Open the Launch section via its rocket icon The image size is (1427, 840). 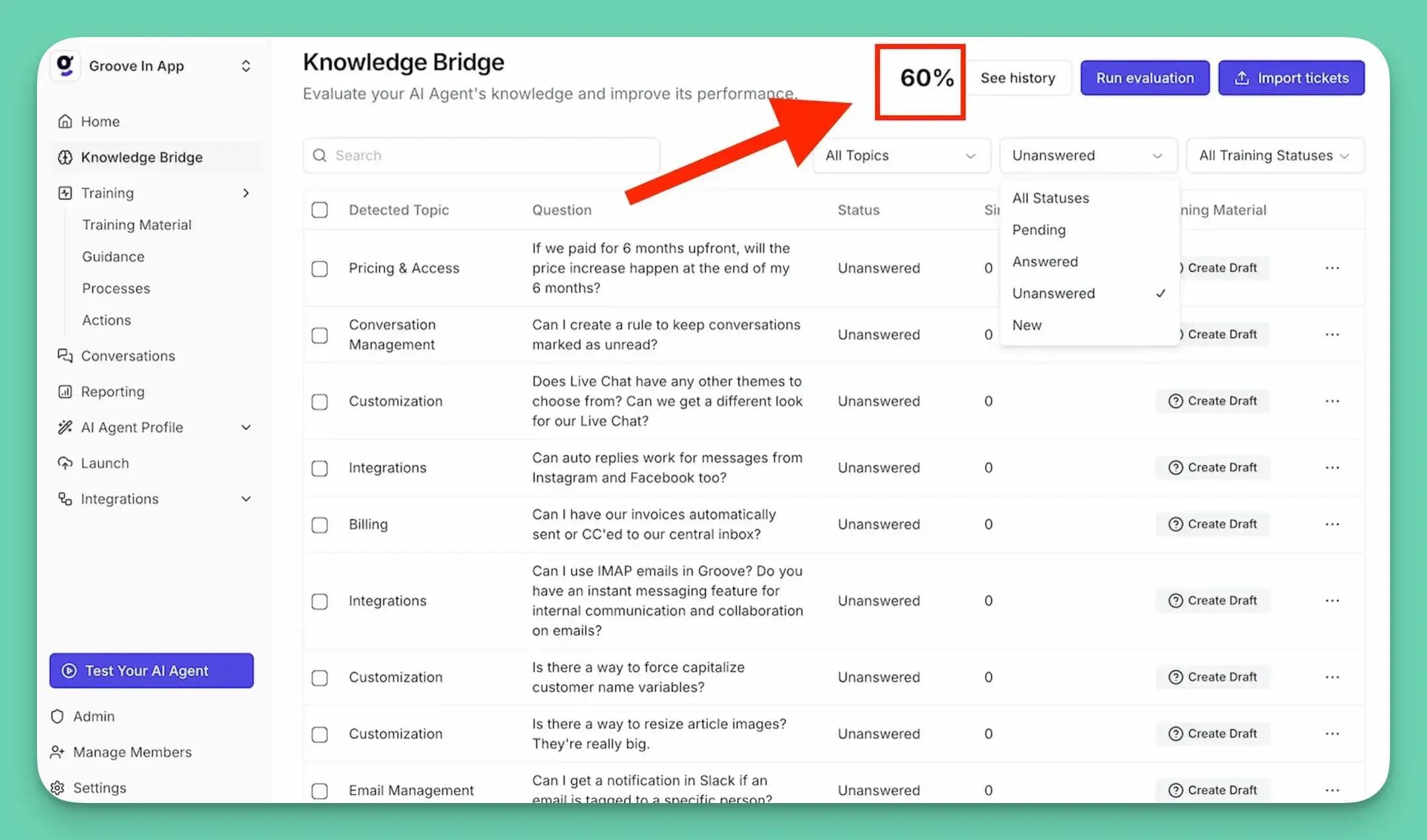click(64, 463)
